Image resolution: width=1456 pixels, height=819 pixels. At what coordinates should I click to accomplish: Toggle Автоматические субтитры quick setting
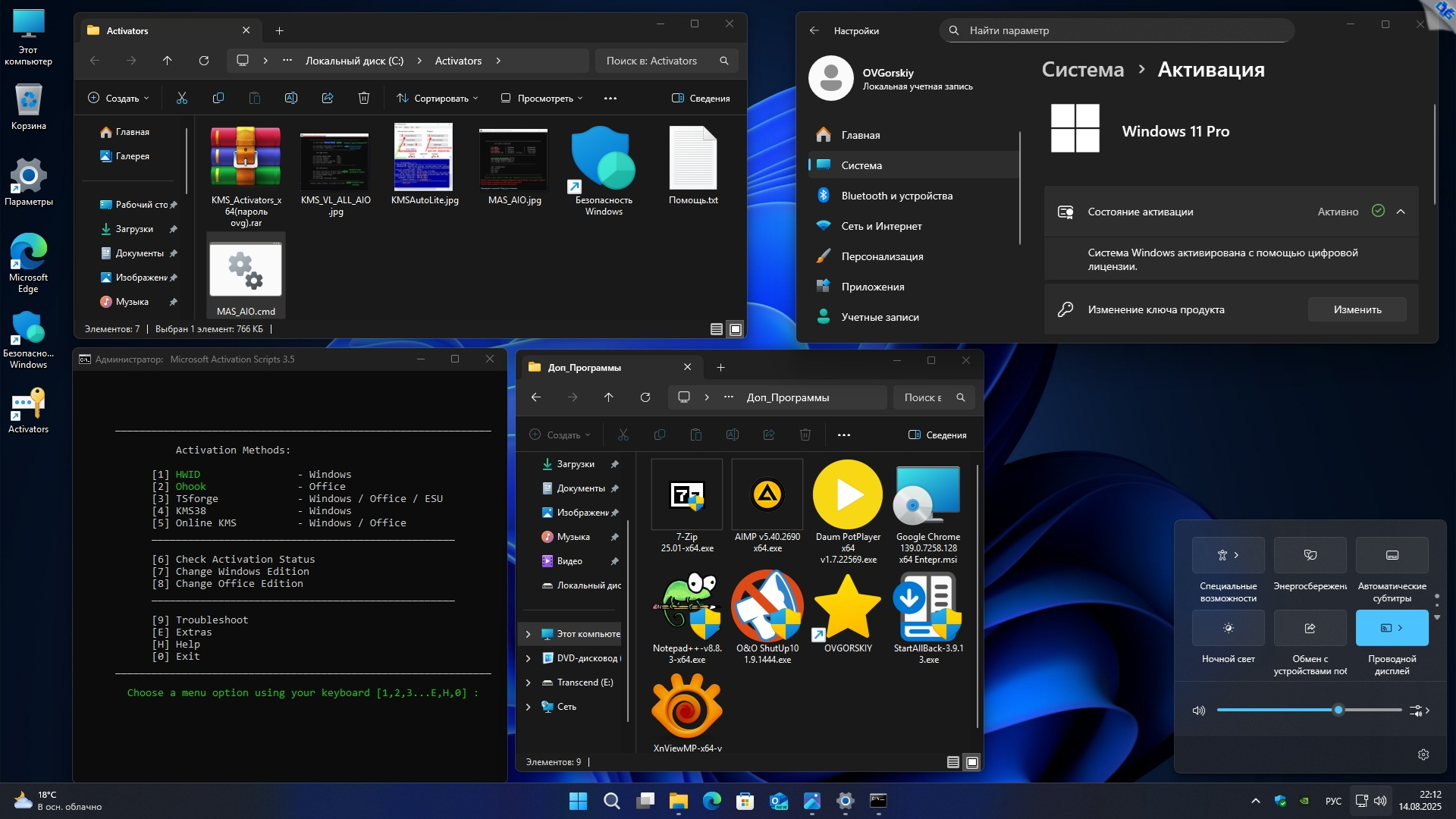pyautogui.click(x=1392, y=555)
